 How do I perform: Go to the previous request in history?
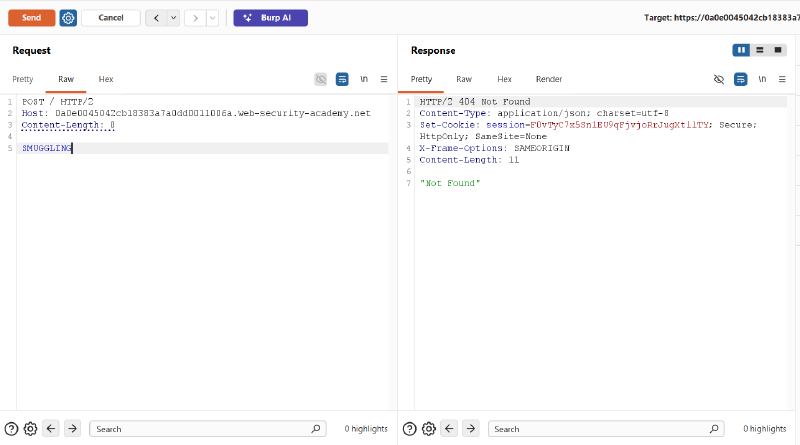click(156, 18)
